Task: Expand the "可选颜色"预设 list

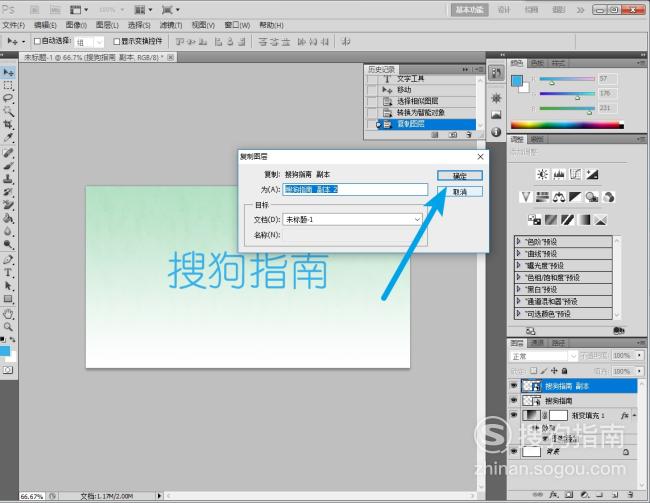Action: click(x=518, y=313)
